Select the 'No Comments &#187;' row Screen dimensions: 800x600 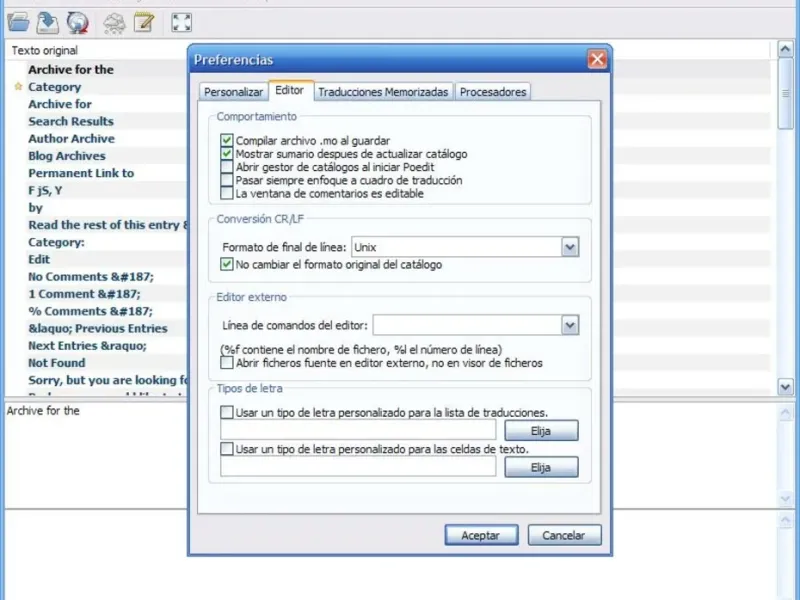coord(91,277)
